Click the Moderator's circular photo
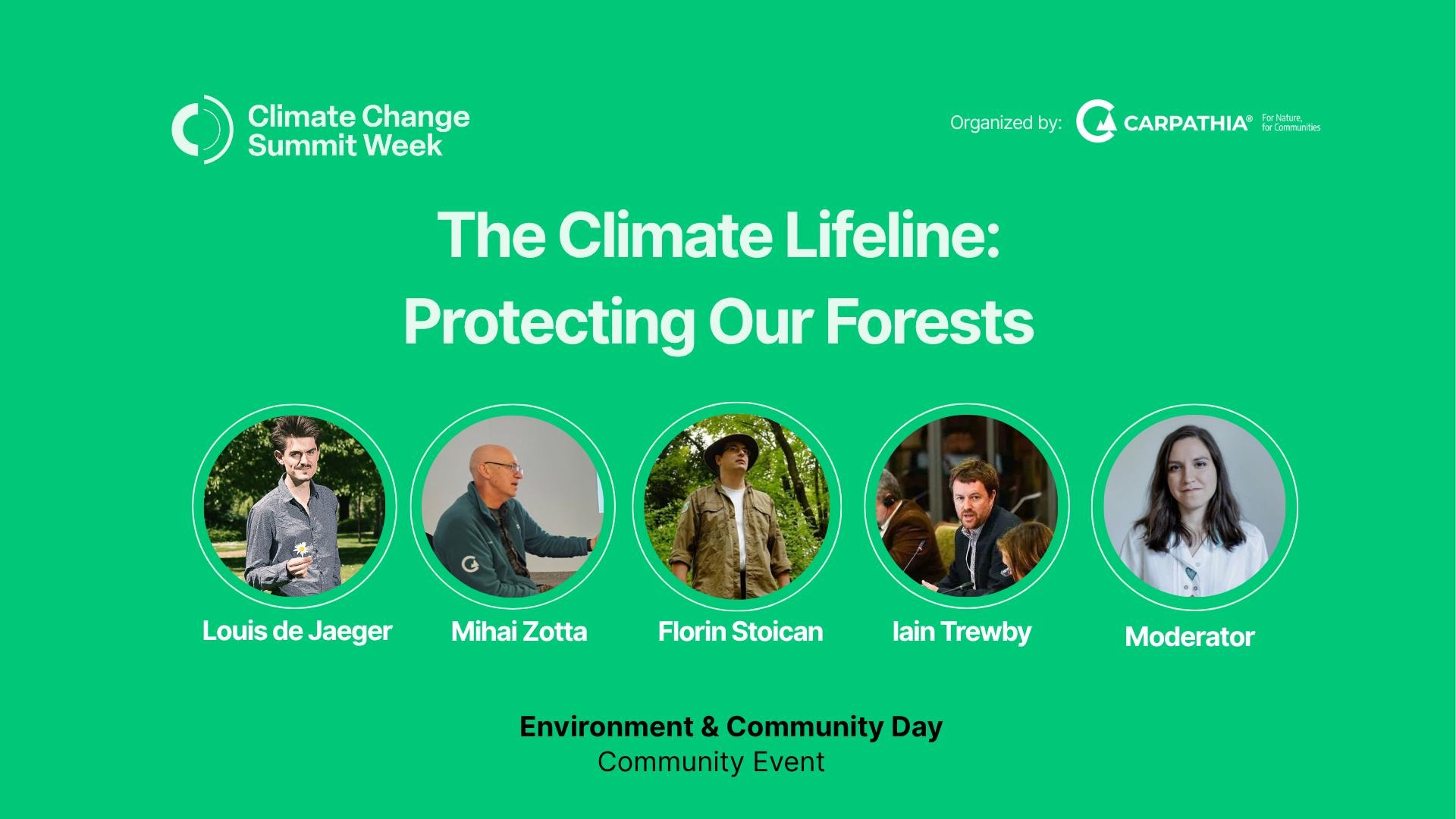 1194,506
